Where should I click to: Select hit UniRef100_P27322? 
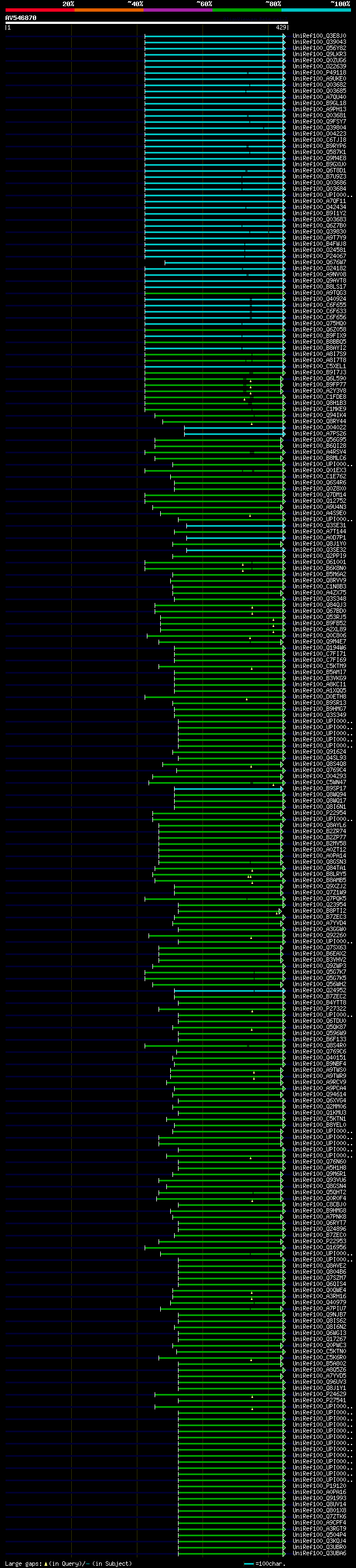(319, 1008)
